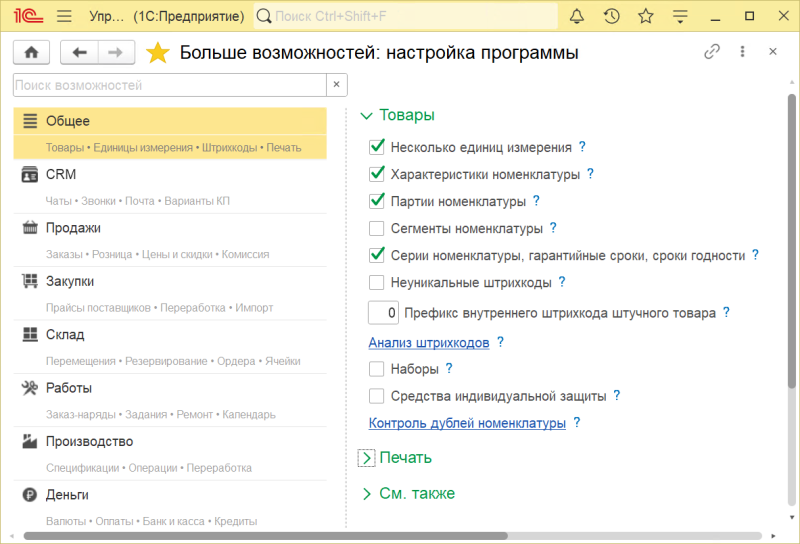The height and width of the screenshot is (544, 800).
Task: Collapse the Товары section
Action: [x=366, y=115]
